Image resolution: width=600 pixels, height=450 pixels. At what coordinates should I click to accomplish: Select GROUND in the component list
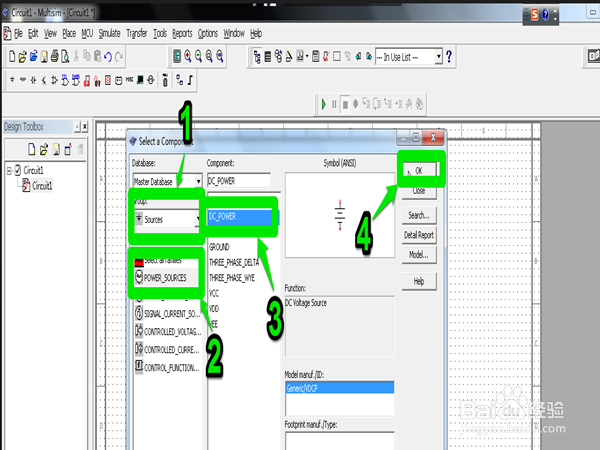(220, 246)
